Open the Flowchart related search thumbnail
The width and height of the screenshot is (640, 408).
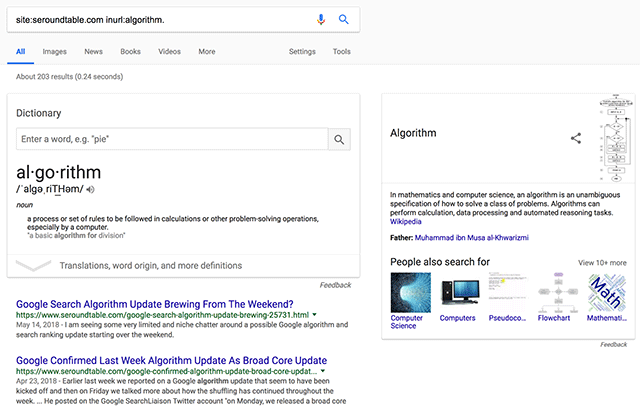point(558,293)
